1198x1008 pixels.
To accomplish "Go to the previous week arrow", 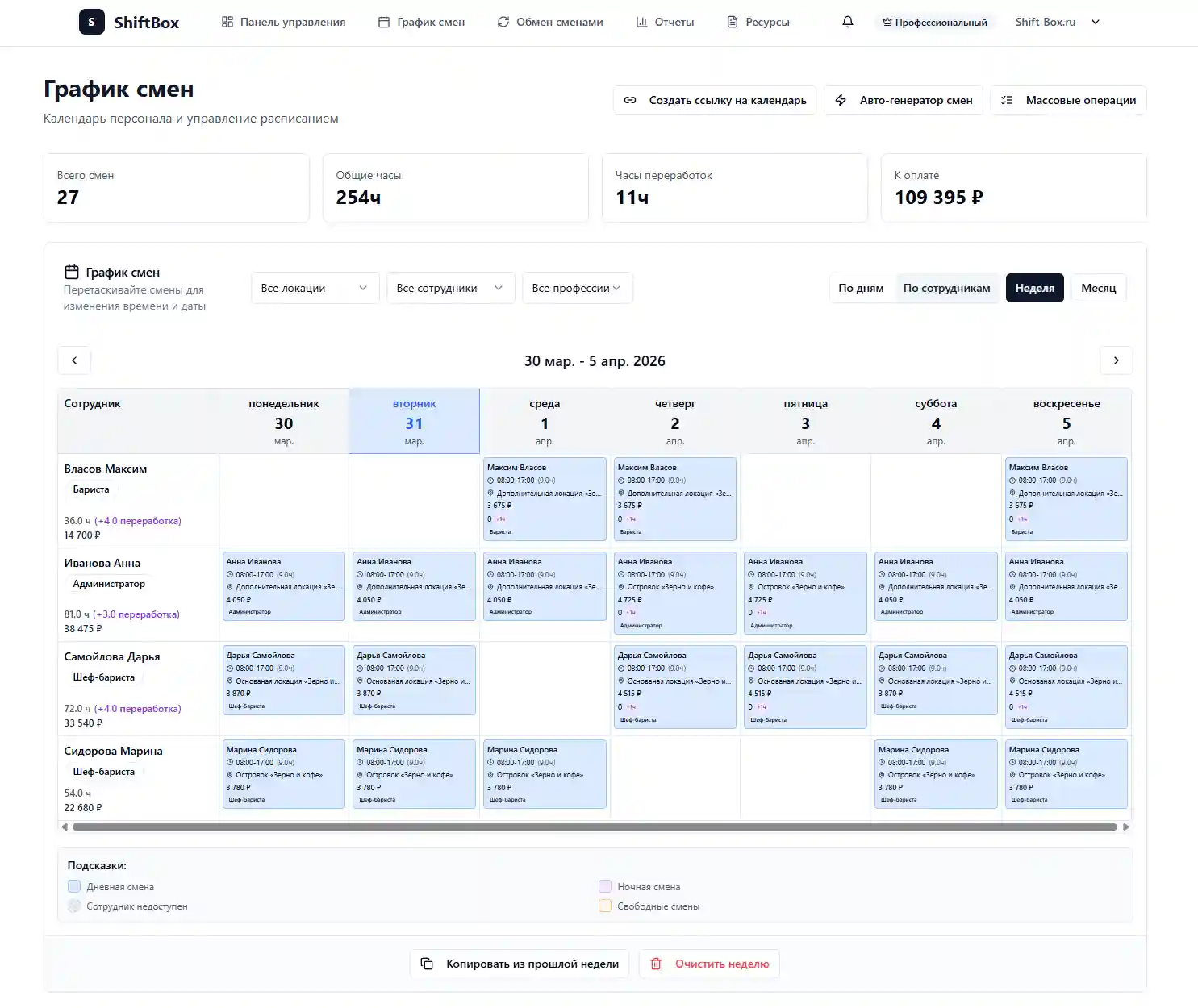I will 74,360.
